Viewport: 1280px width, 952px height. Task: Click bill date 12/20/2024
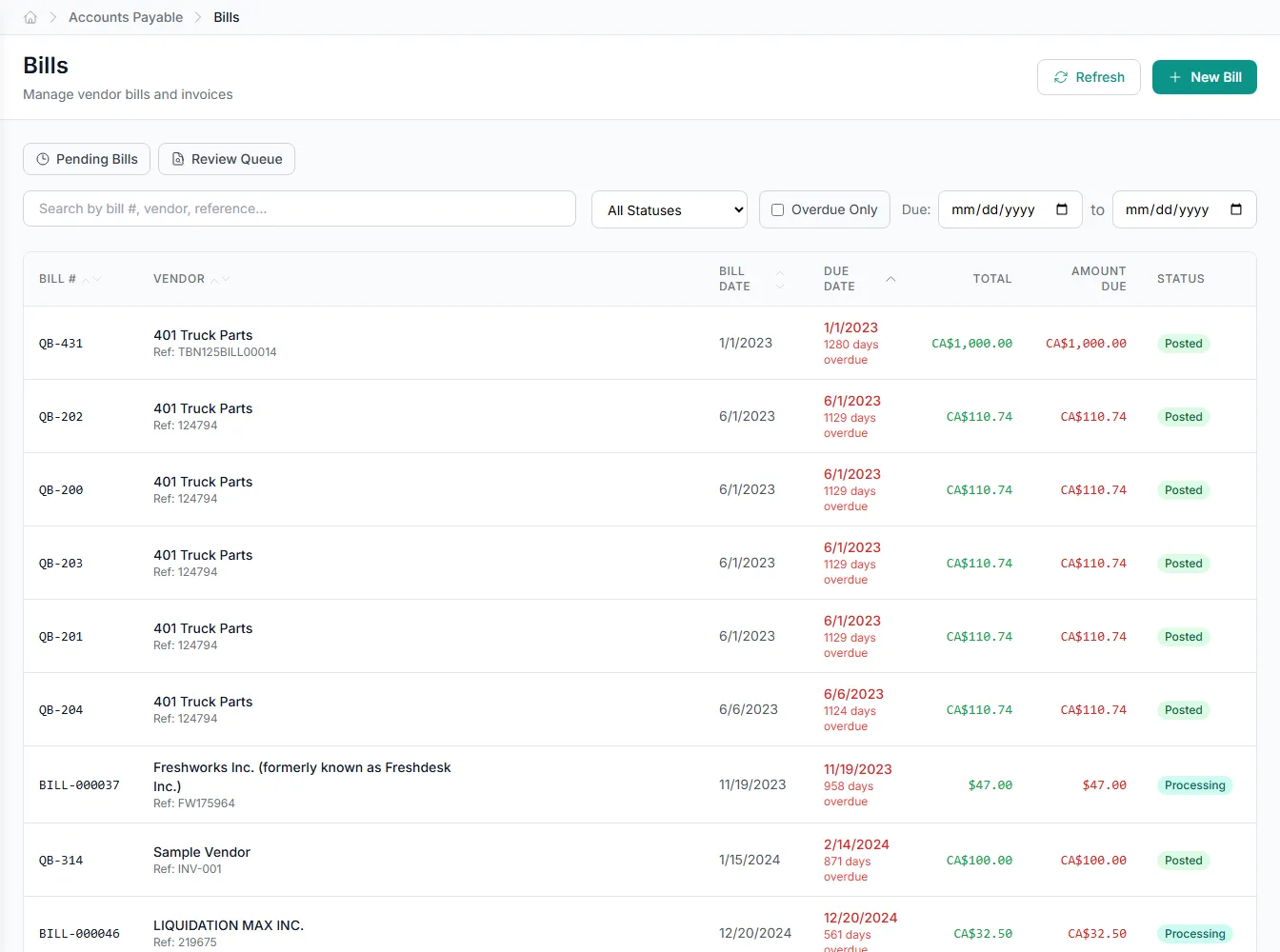(x=755, y=933)
